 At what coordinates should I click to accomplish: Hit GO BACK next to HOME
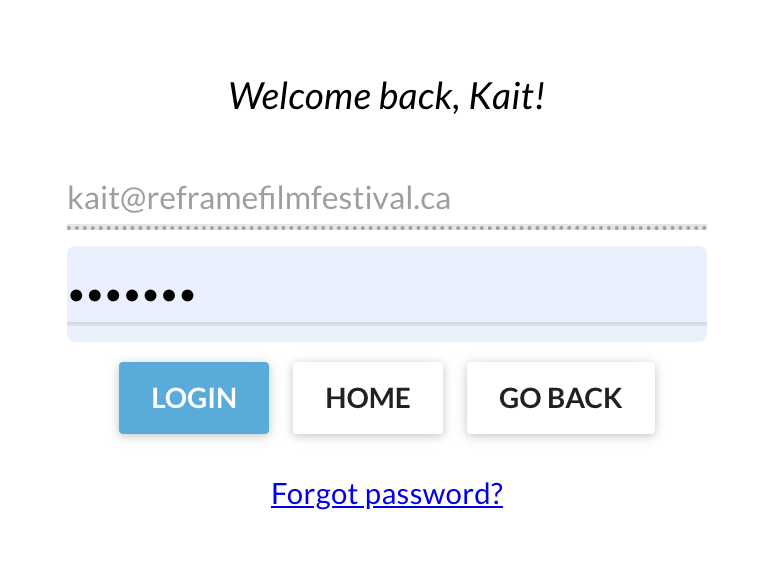(560, 398)
